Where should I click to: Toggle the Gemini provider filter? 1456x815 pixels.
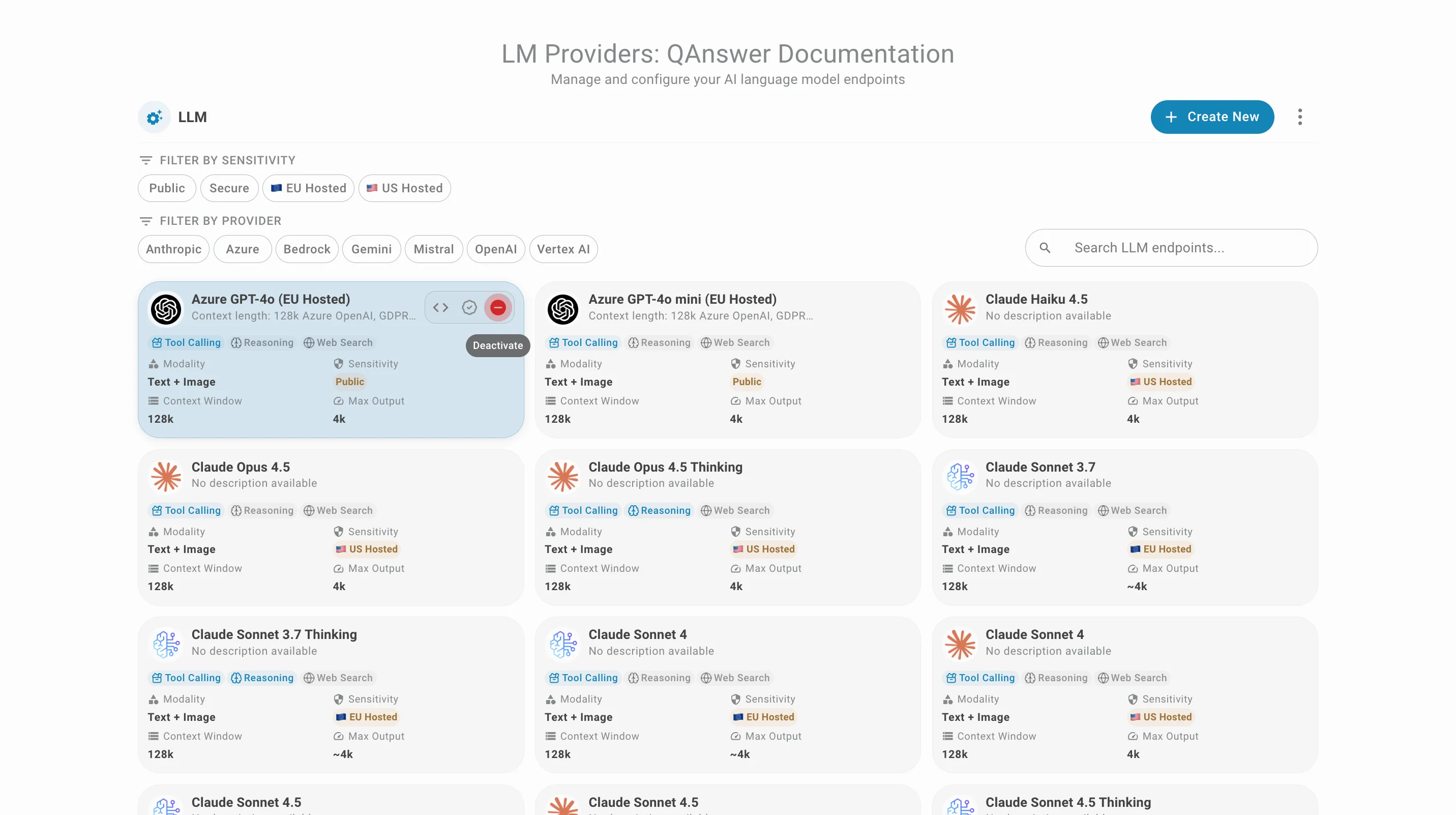371,249
